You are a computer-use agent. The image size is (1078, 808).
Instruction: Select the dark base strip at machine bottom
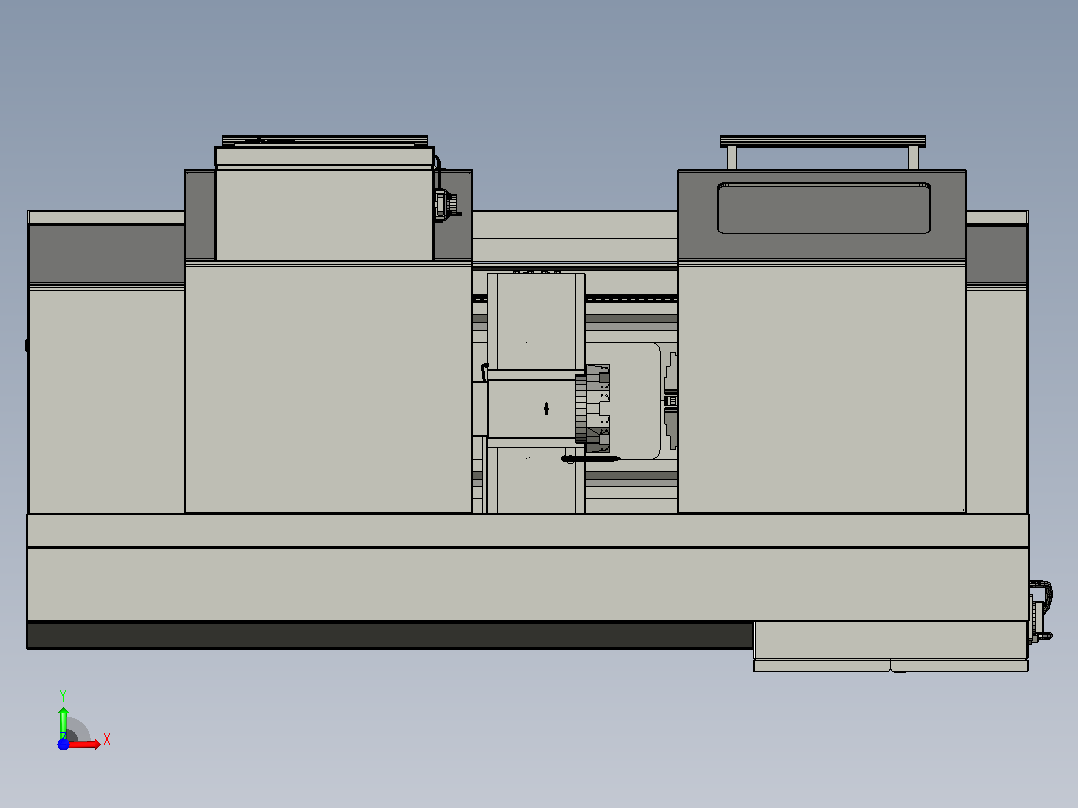click(x=390, y=635)
